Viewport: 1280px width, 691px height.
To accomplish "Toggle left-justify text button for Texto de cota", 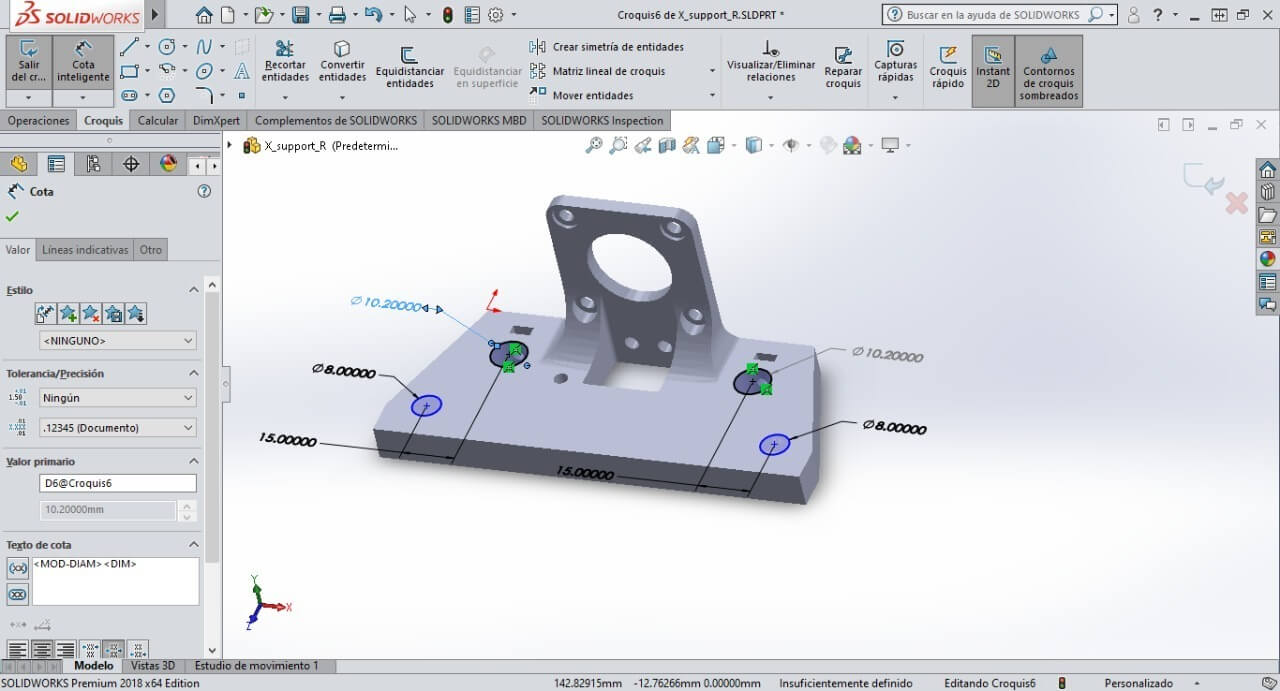I will (x=18, y=650).
